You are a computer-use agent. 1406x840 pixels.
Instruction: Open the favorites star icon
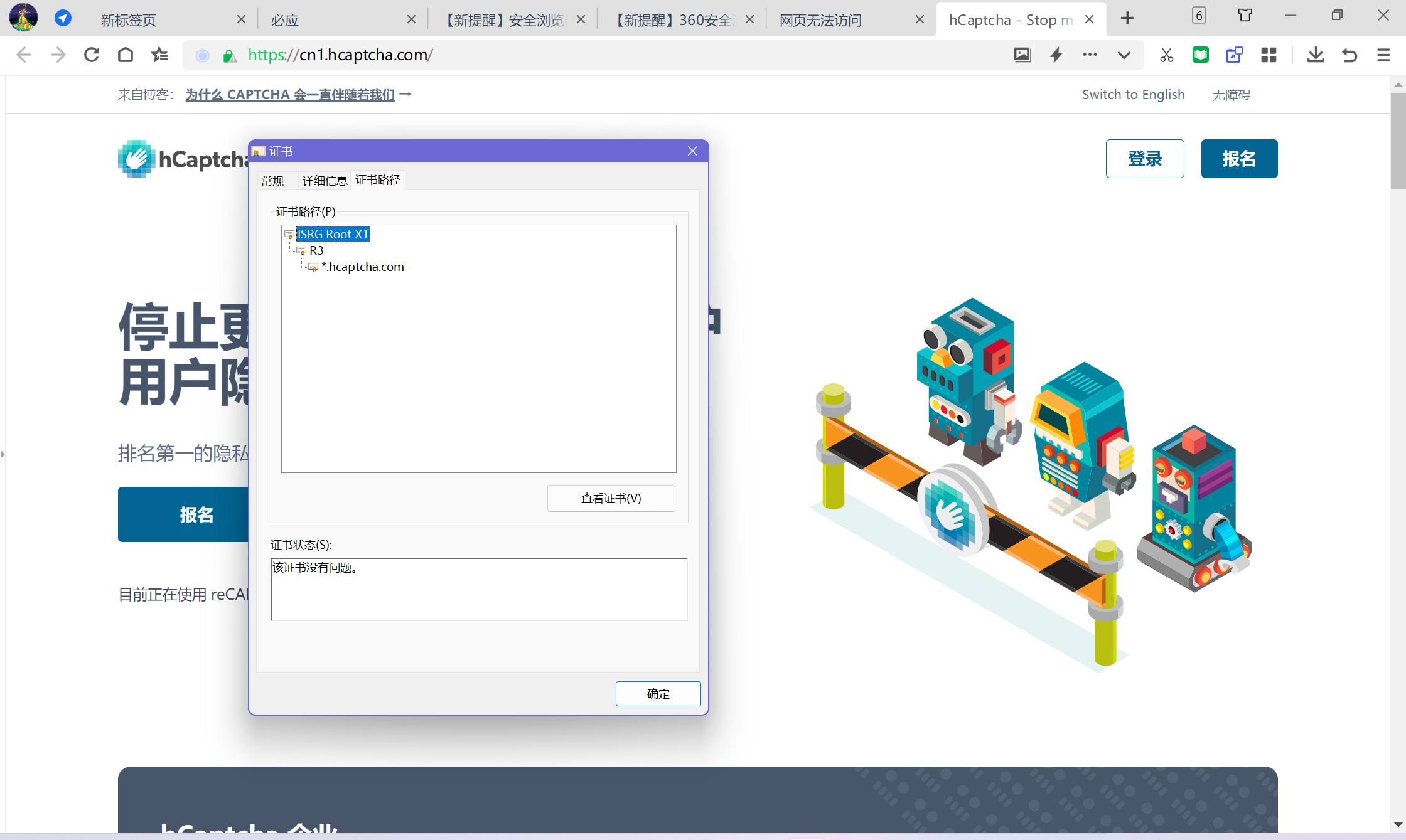click(159, 55)
